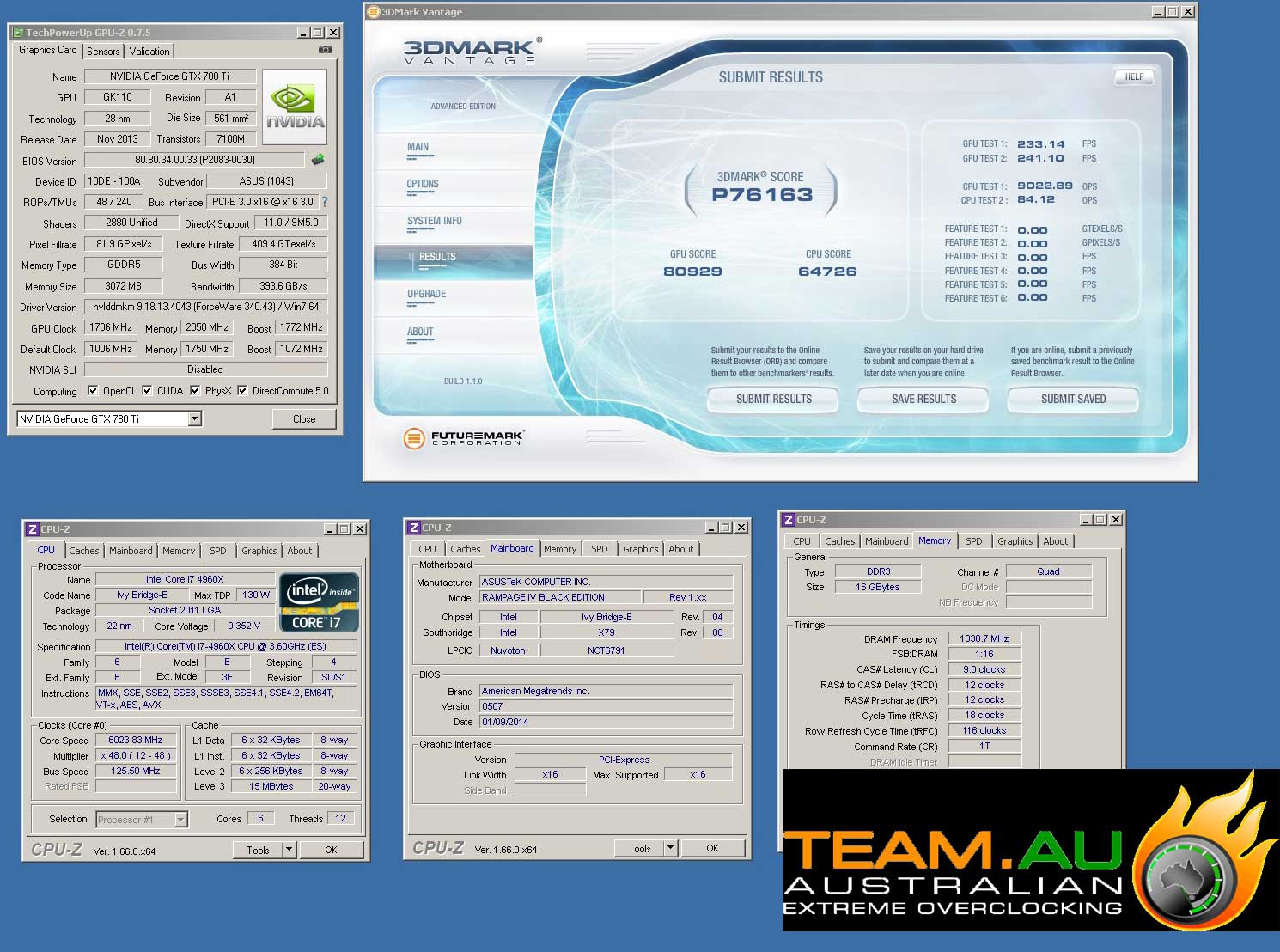Open the Processor #1 selection dropdown
This screenshot has width=1280, height=952.
pyautogui.click(x=180, y=820)
